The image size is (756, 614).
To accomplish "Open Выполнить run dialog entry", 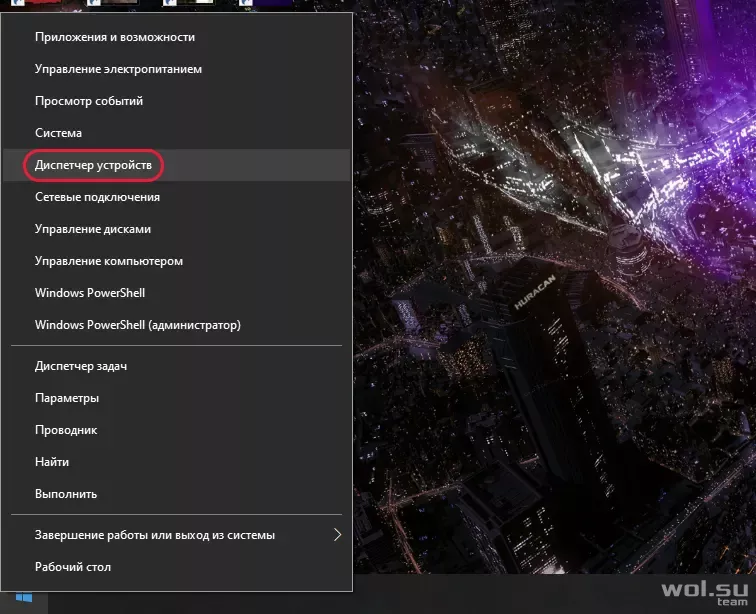I will pyautogui.click(x=176, y=494).
